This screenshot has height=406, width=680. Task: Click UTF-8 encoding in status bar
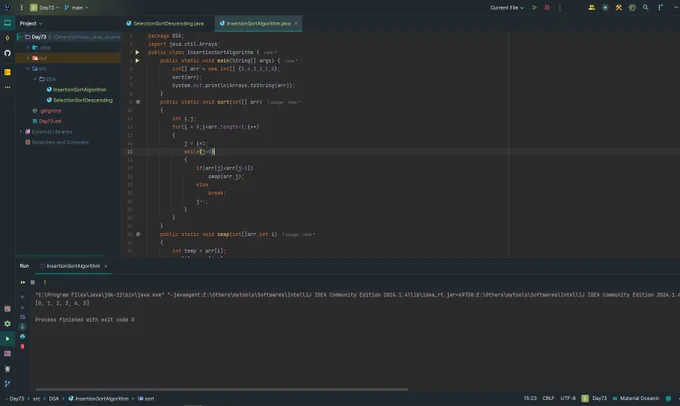(568, 398)
